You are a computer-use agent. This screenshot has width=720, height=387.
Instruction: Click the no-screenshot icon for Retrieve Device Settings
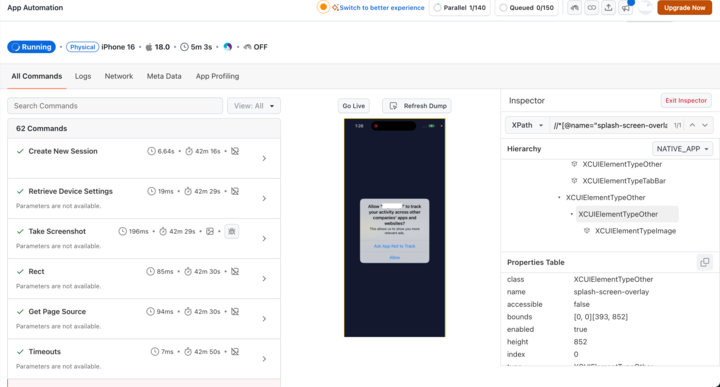(x=235, y=191)
